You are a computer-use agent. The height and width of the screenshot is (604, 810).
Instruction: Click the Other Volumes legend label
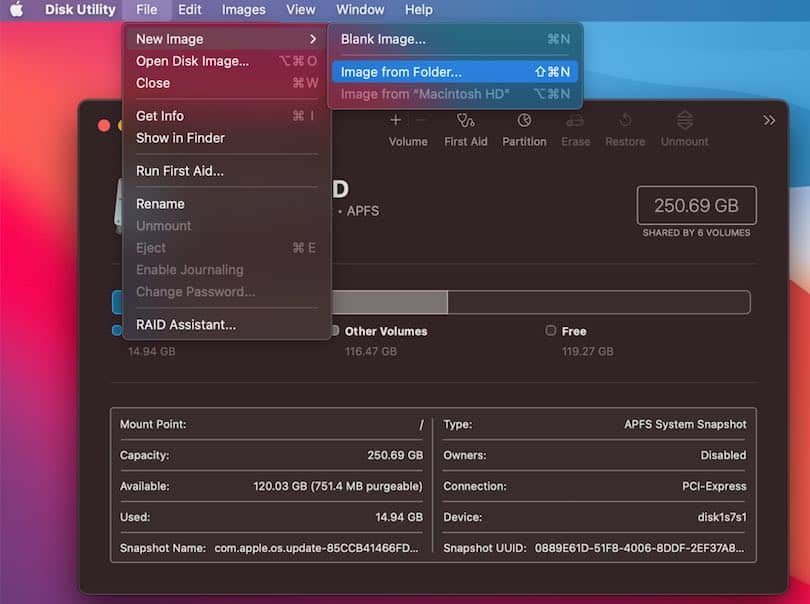click(386, 331)
